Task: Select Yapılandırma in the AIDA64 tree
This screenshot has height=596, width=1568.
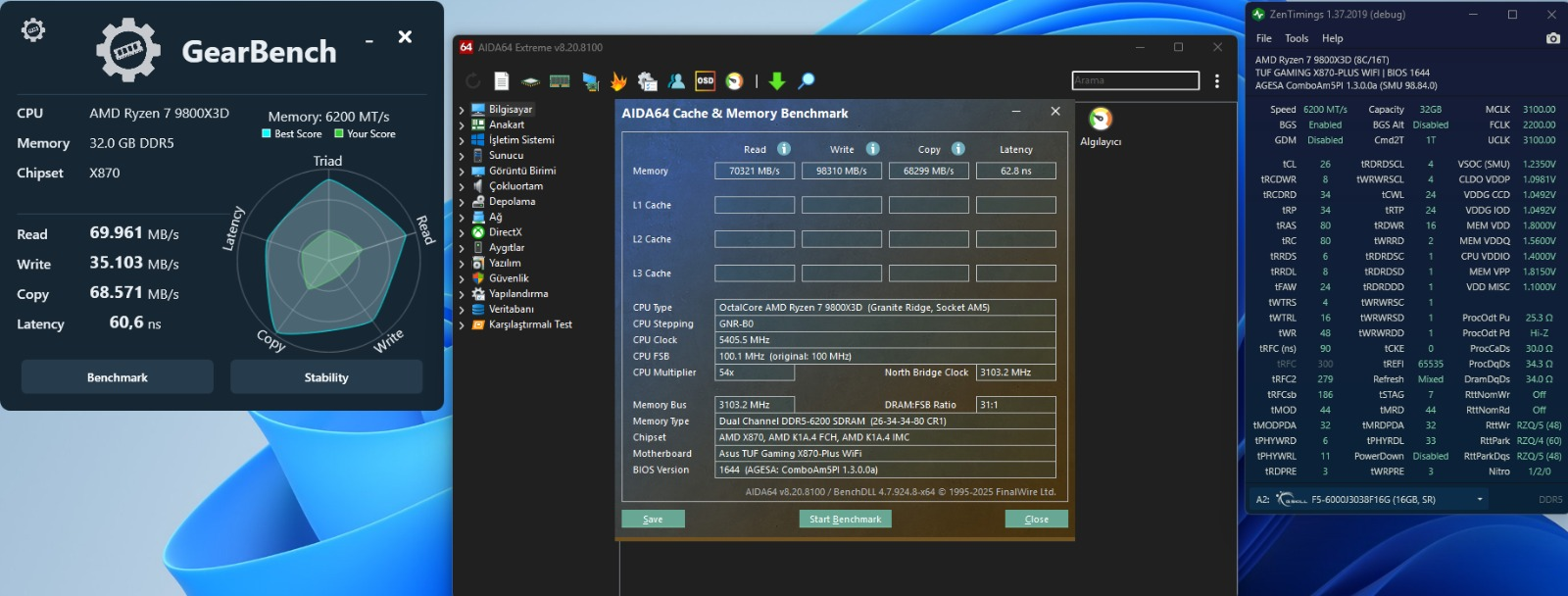Action: coord(518,294)
